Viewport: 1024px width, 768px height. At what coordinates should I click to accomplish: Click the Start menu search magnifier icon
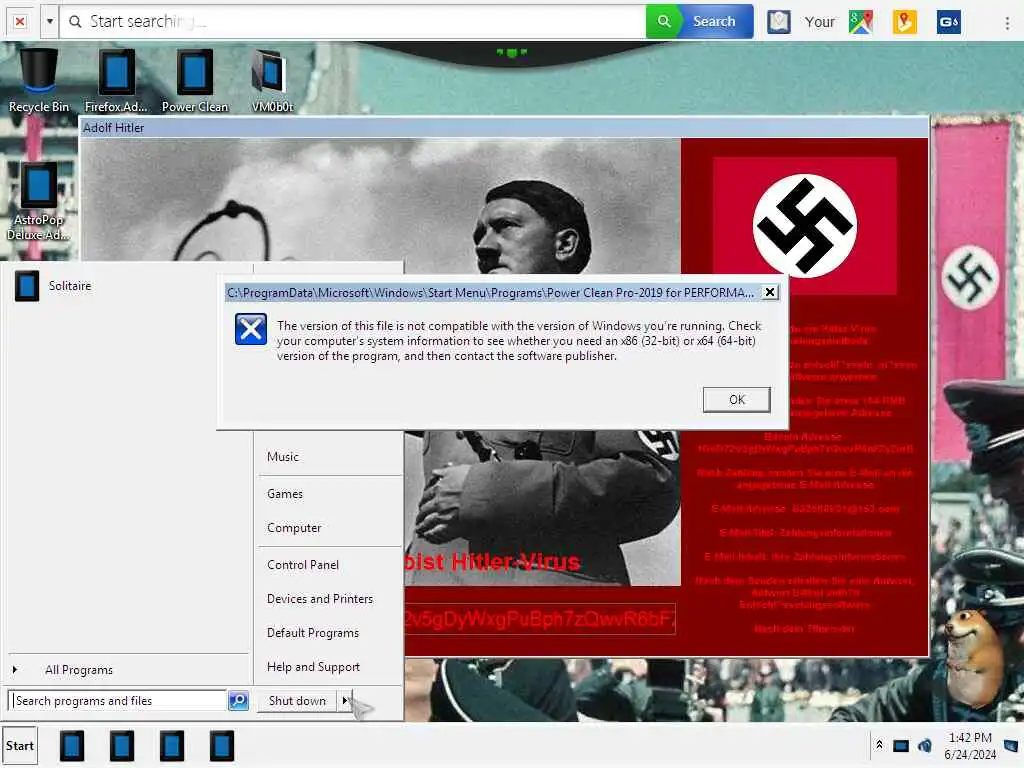[238, 701]
